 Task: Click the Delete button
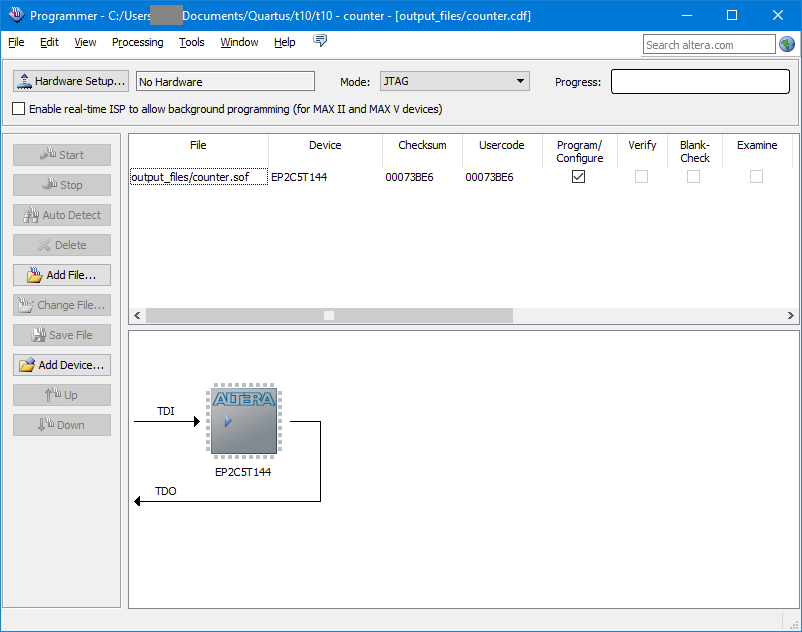62,245
